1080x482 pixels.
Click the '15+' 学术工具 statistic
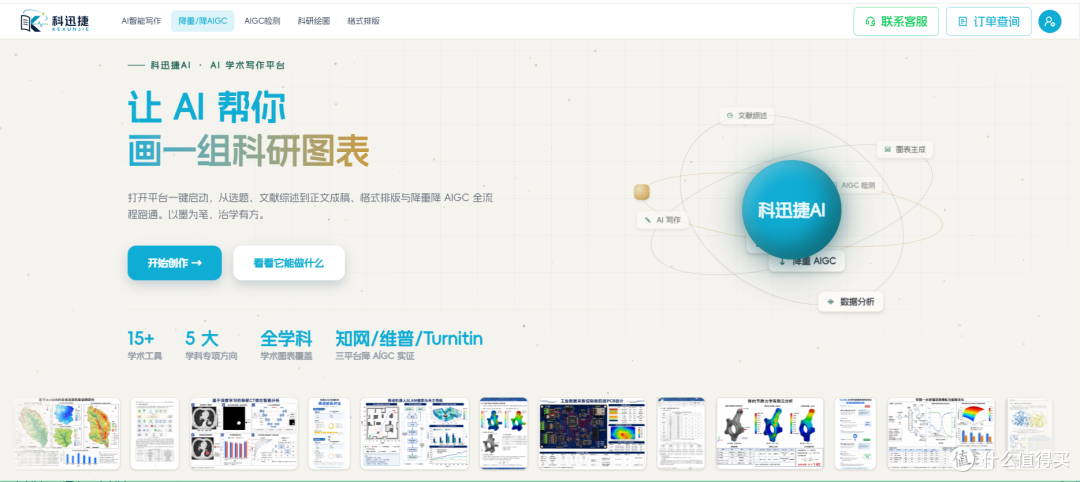tap(145, 346)
